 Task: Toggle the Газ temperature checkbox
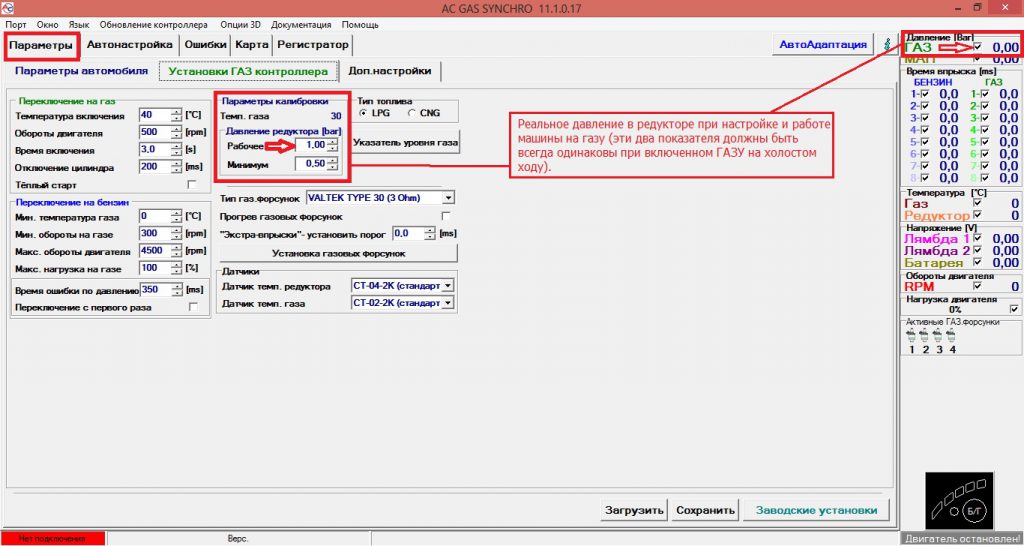click(x=978, y=203)
